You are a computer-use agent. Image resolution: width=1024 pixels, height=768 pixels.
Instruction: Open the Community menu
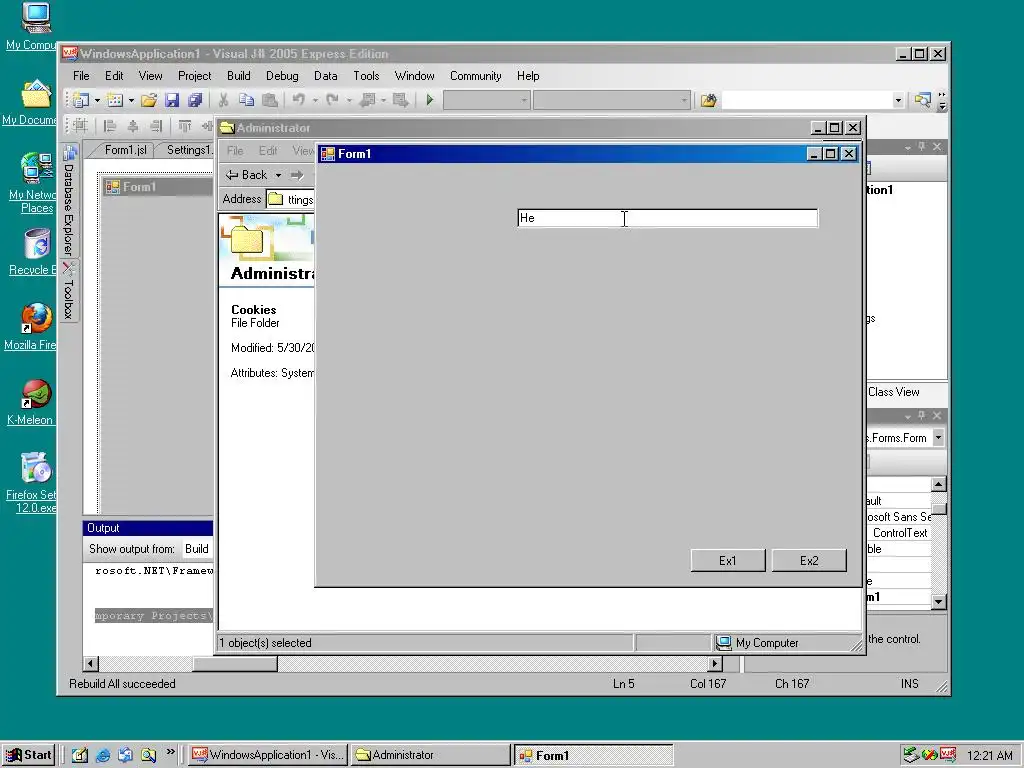point(475,76)
